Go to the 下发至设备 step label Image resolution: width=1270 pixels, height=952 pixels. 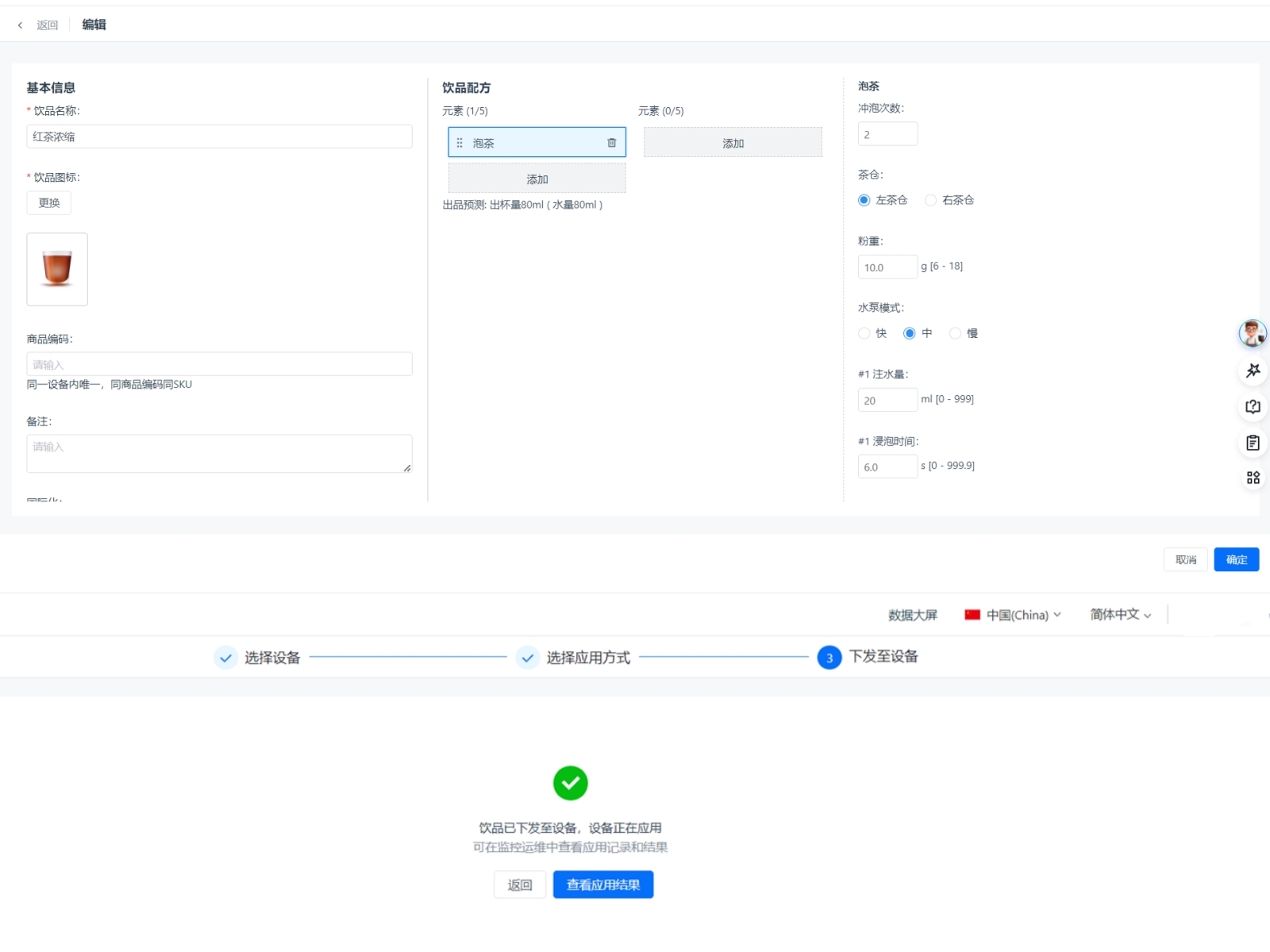(883, 657)
